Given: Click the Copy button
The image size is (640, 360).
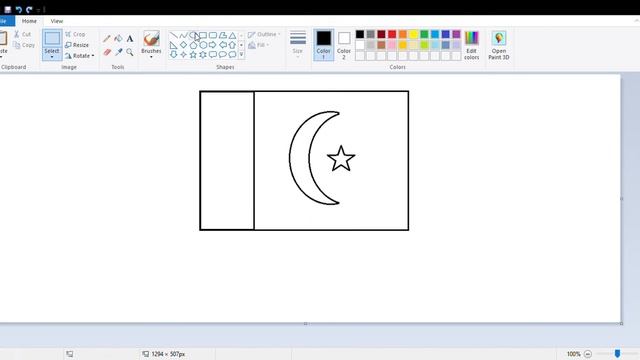Looking at the screenshot, I should pyautogui.click(x=24, y=45).
